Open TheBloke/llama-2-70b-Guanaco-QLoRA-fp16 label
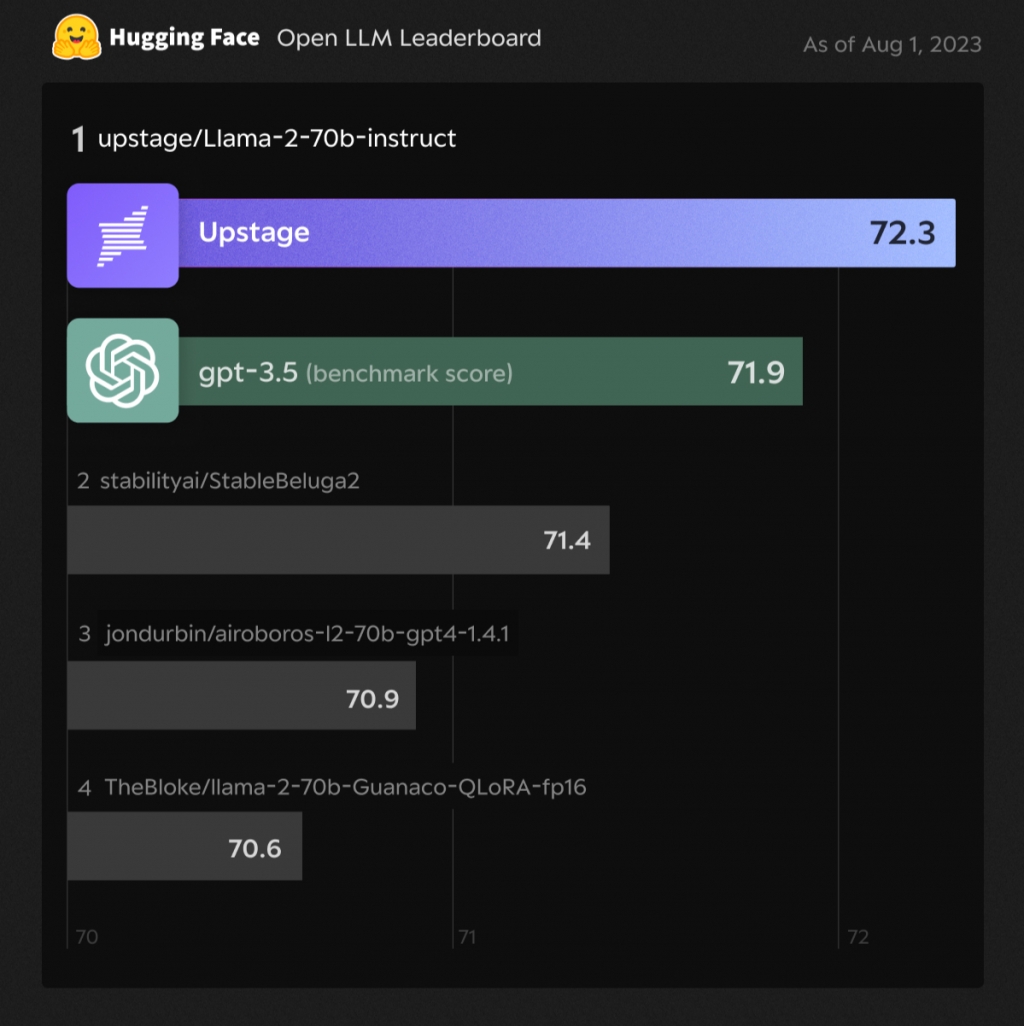 [345, 788]
